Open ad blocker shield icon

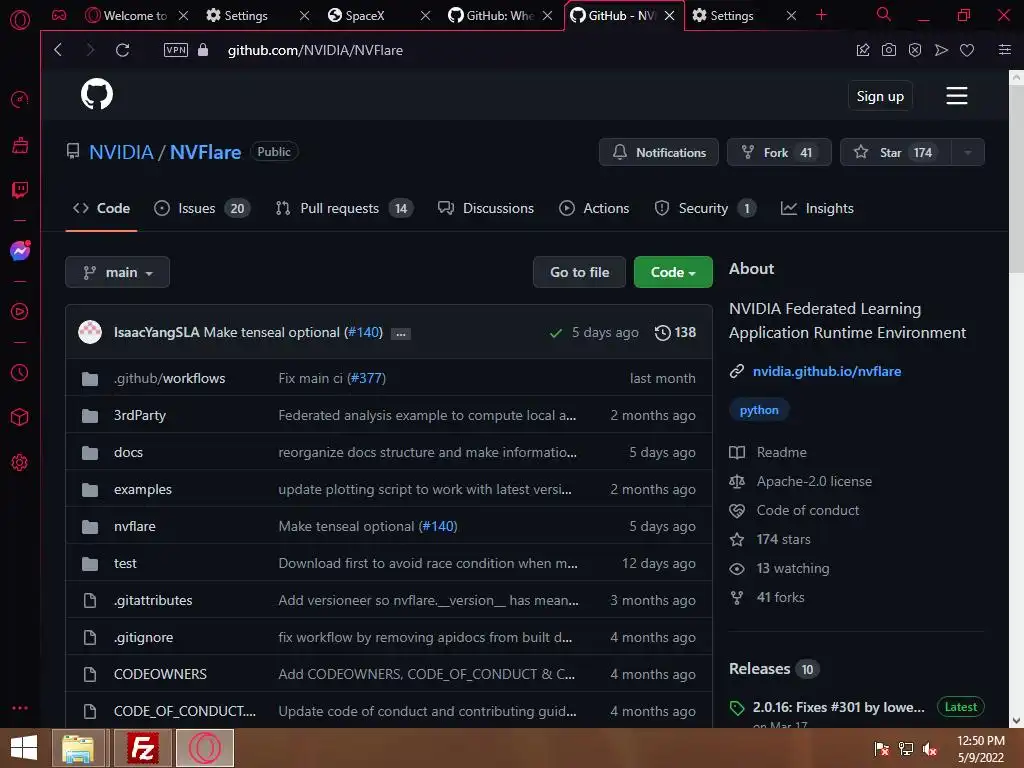click(x=915, y=50)
